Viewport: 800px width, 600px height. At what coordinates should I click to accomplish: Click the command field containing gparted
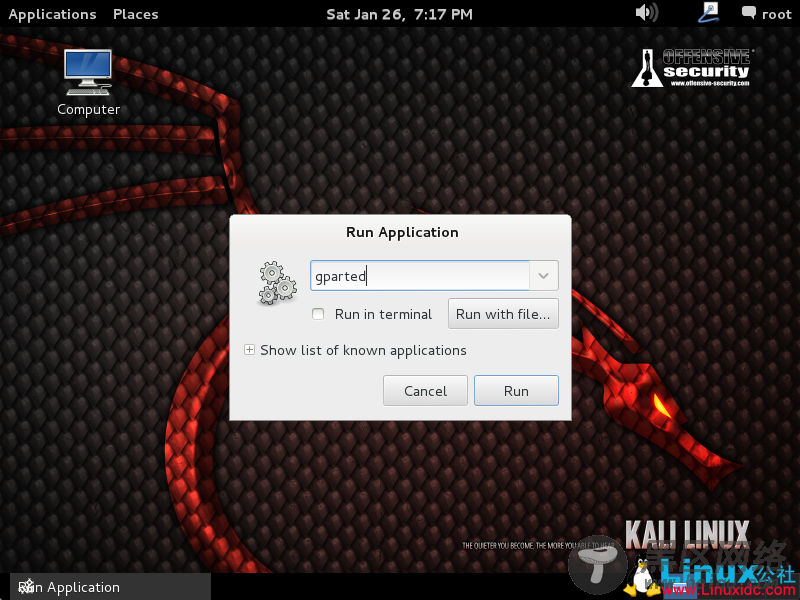click(x=420, y=276)
